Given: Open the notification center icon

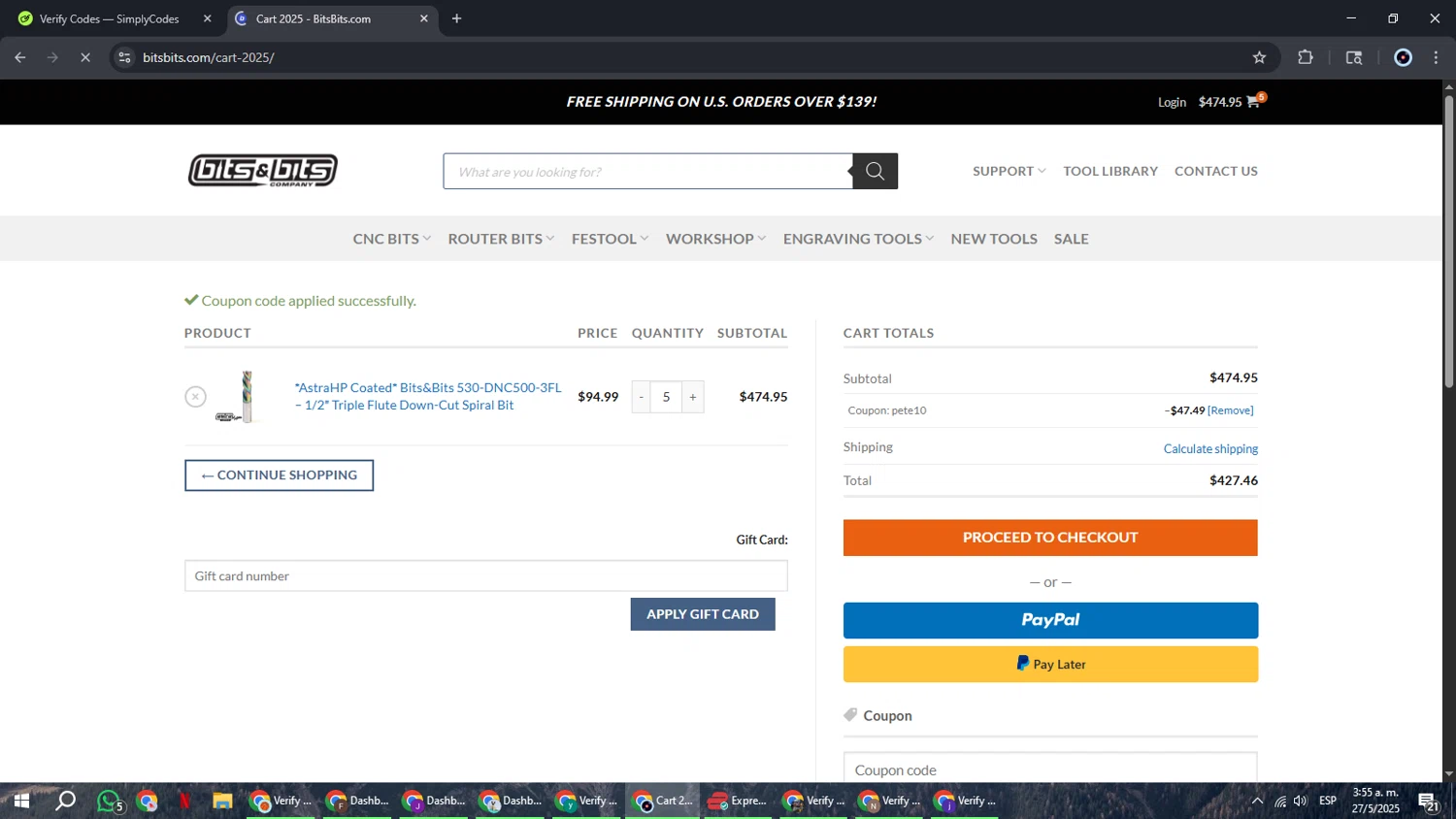Looking at the screenshot, I should [x=1428, y=802].
